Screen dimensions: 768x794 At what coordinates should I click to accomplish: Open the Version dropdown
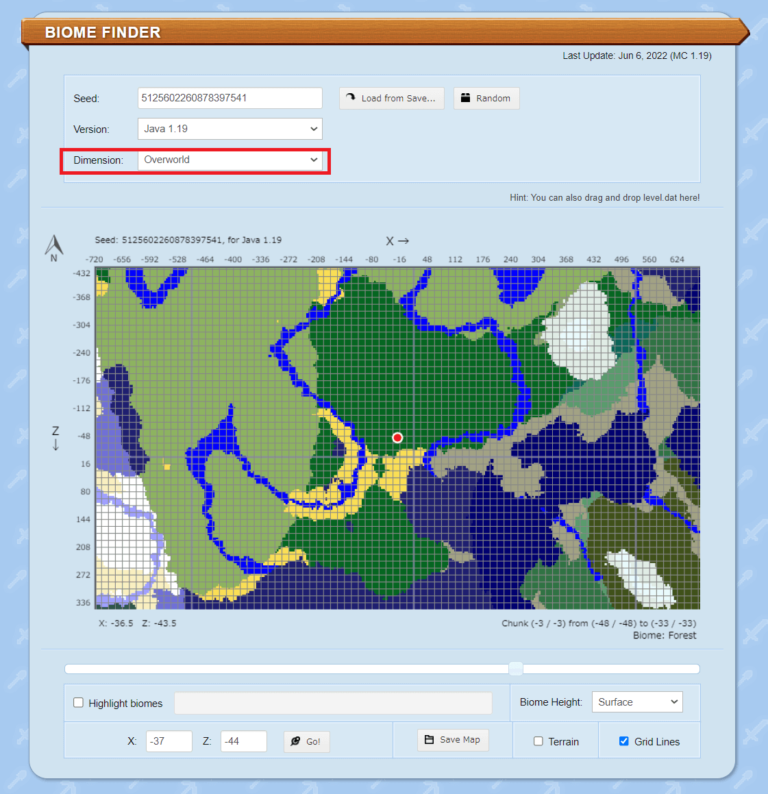tap(230, 129)
